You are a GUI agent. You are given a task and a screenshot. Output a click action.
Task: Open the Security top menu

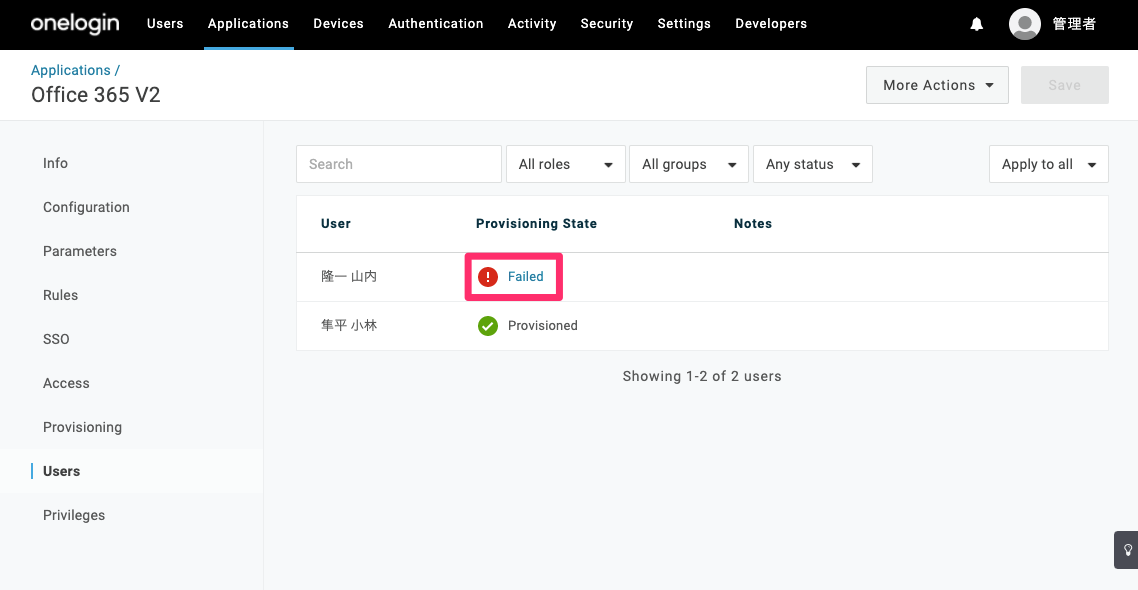click(x=607, y=24)
